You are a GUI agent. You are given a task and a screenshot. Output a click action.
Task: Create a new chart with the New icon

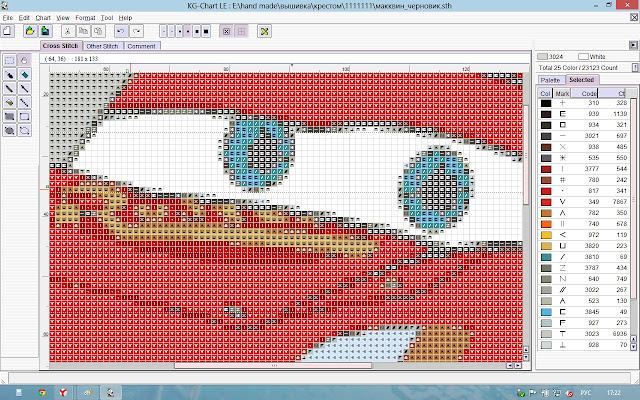coord(7,31)
